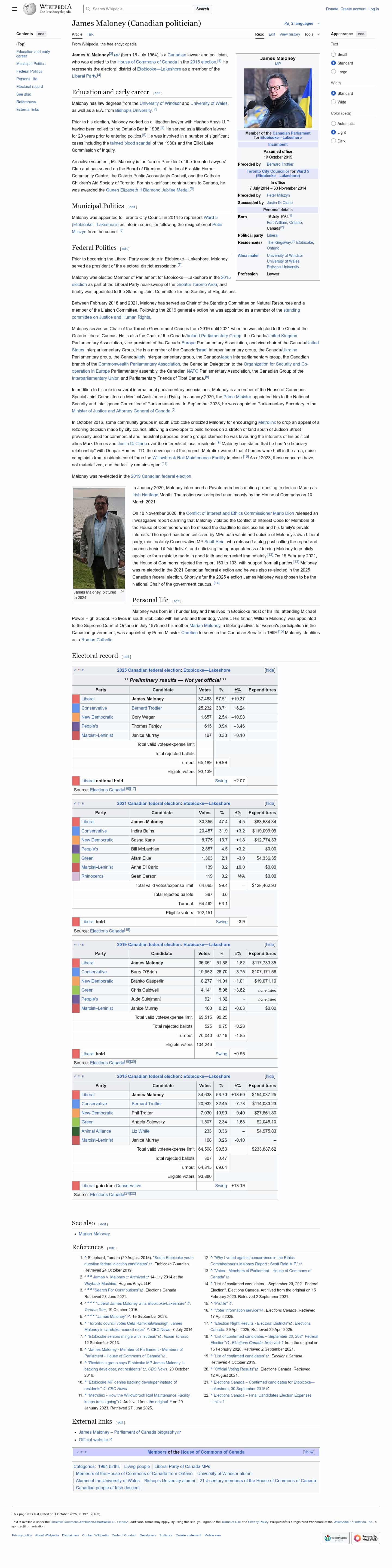Open the main menu hamburger icon
The image size is (392, 1568).
(15, 9)
